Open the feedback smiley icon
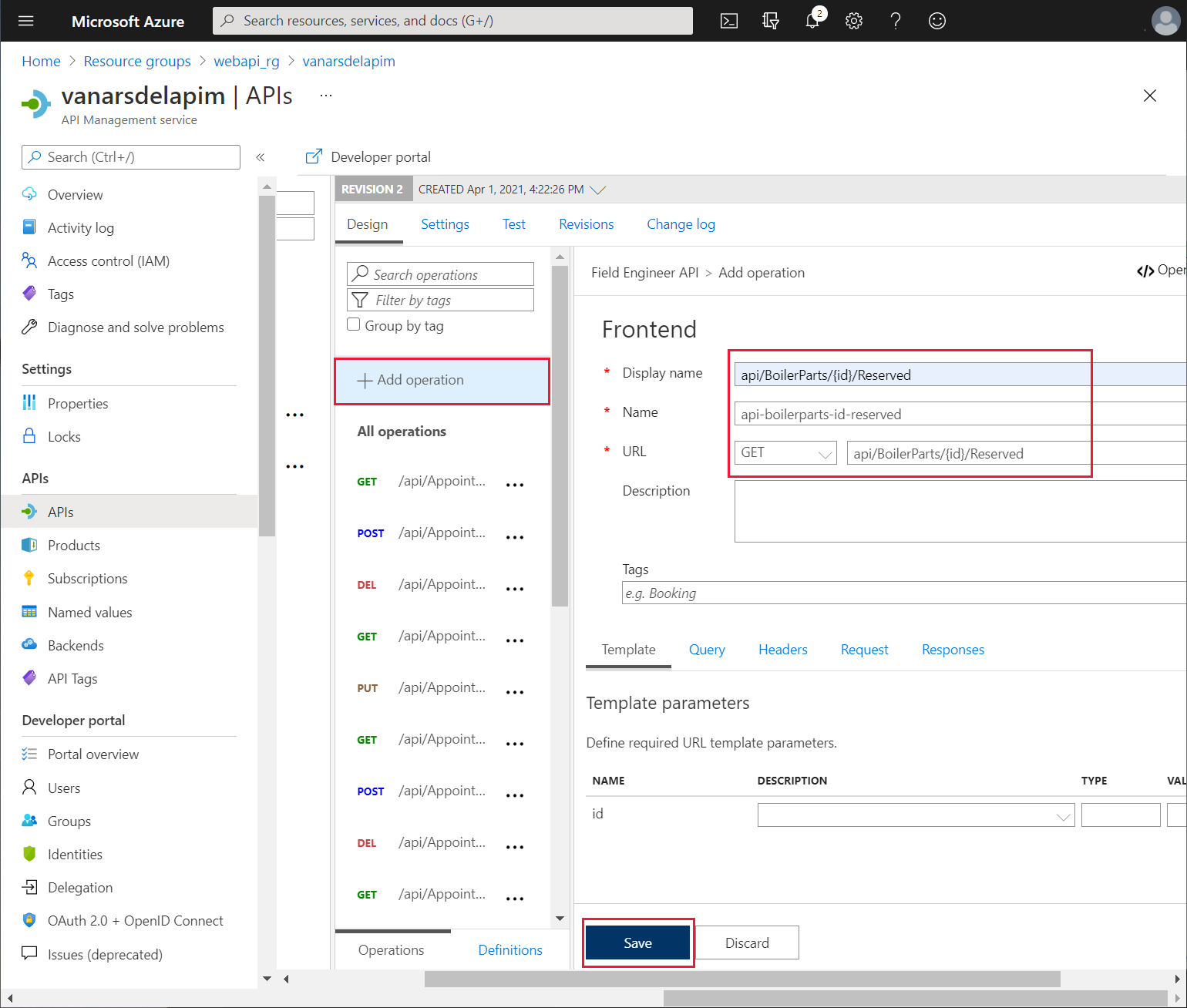1187x1008 pixels. coord(937,21)
